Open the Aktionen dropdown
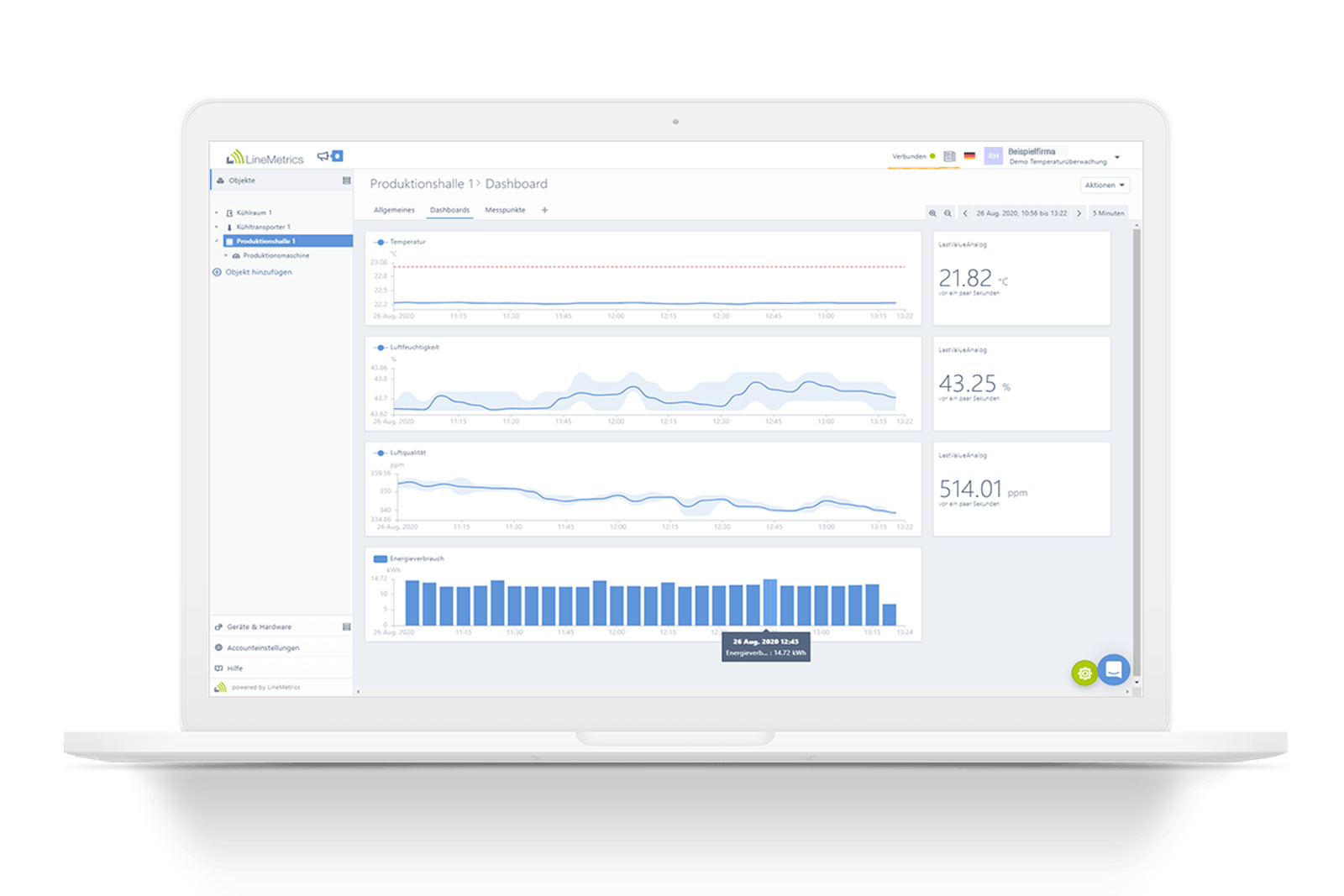This screenshot has height=896, width=1344. click(1105, 185)
